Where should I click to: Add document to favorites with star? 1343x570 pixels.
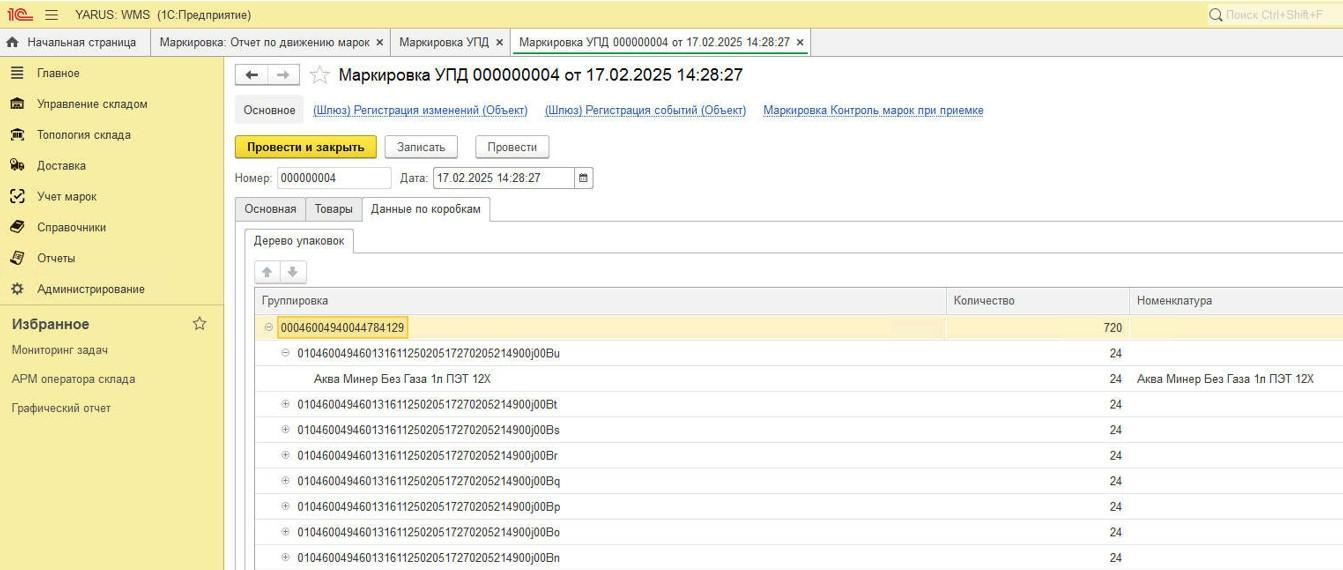[319, 75]
